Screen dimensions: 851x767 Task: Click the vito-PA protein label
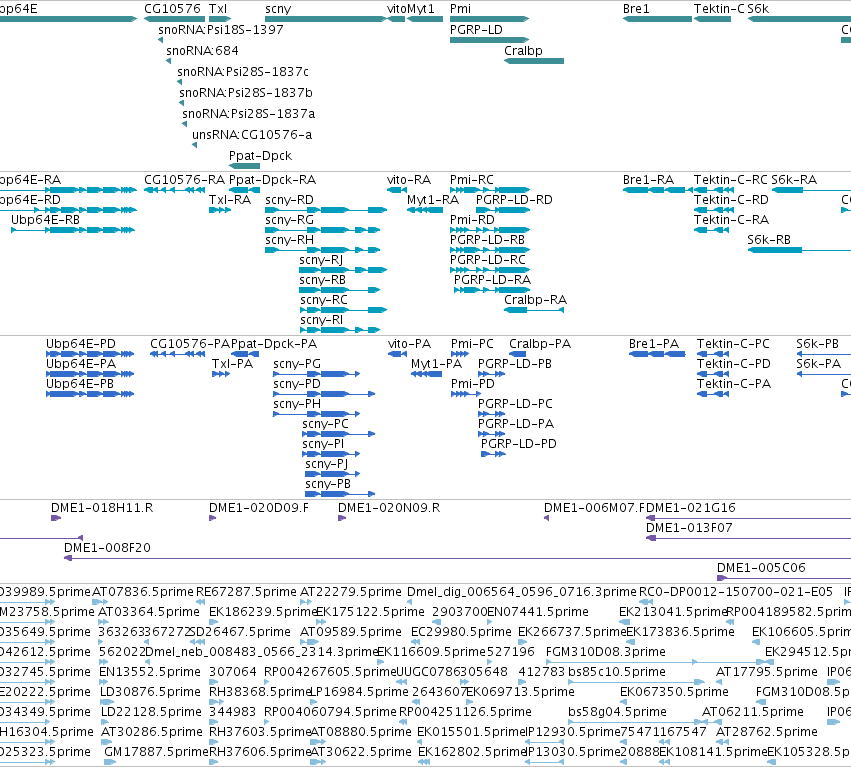pyautogui.click(x=409, y=344)
